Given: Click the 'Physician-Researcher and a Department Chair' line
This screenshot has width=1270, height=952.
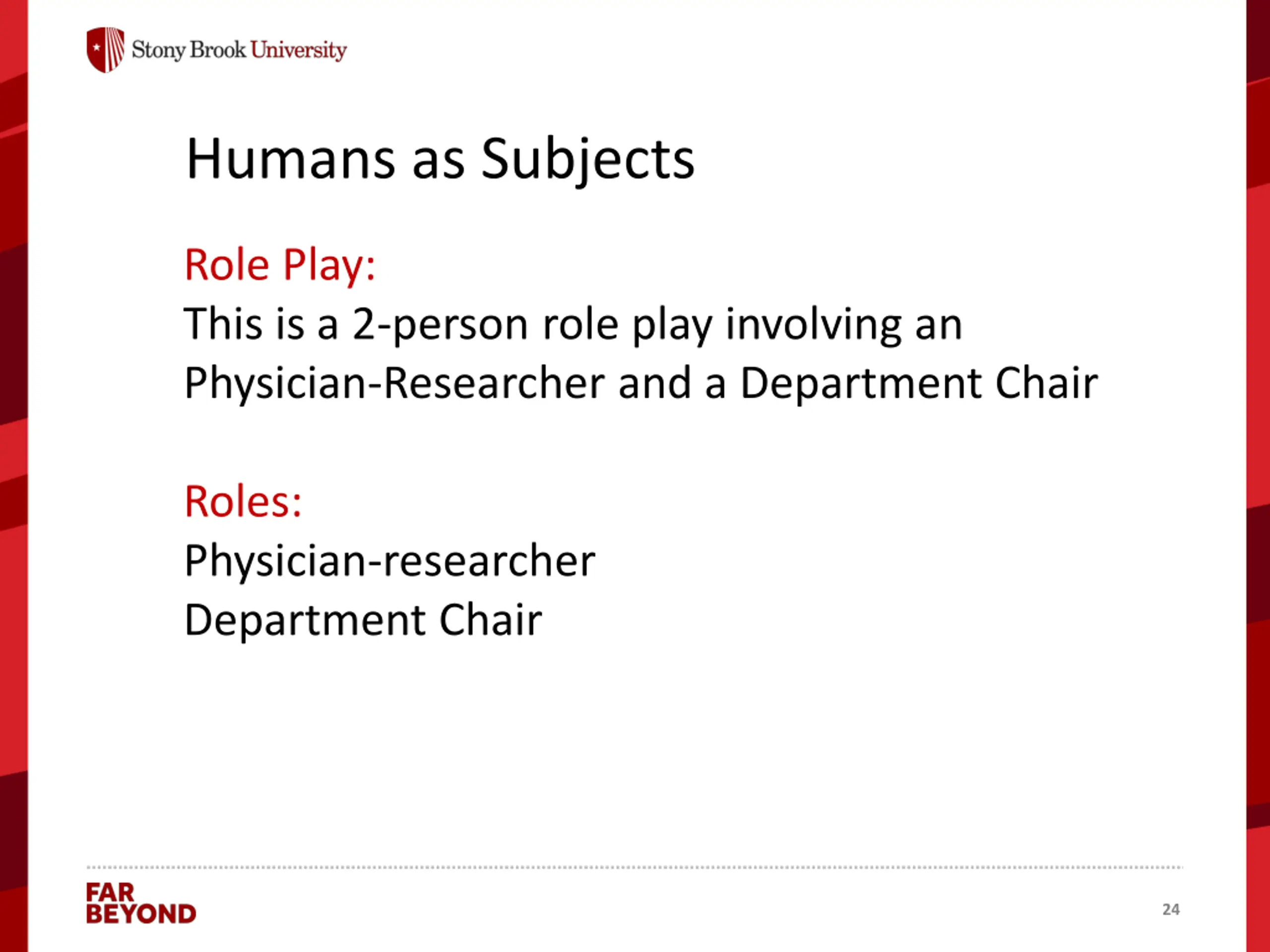Looking at the screenshot, I should [x=641, y=384].
